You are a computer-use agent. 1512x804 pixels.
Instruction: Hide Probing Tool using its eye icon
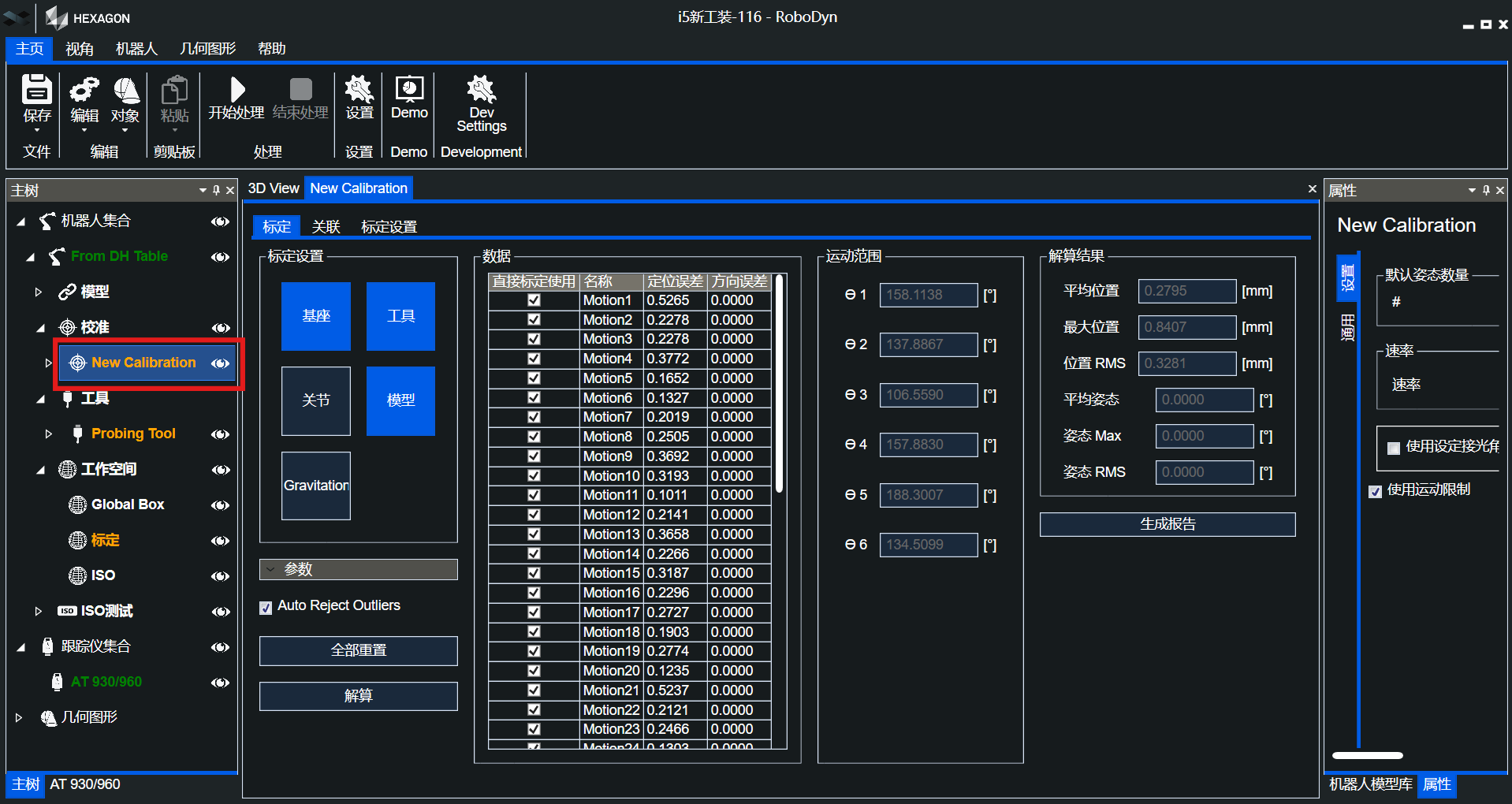point(220,434)
